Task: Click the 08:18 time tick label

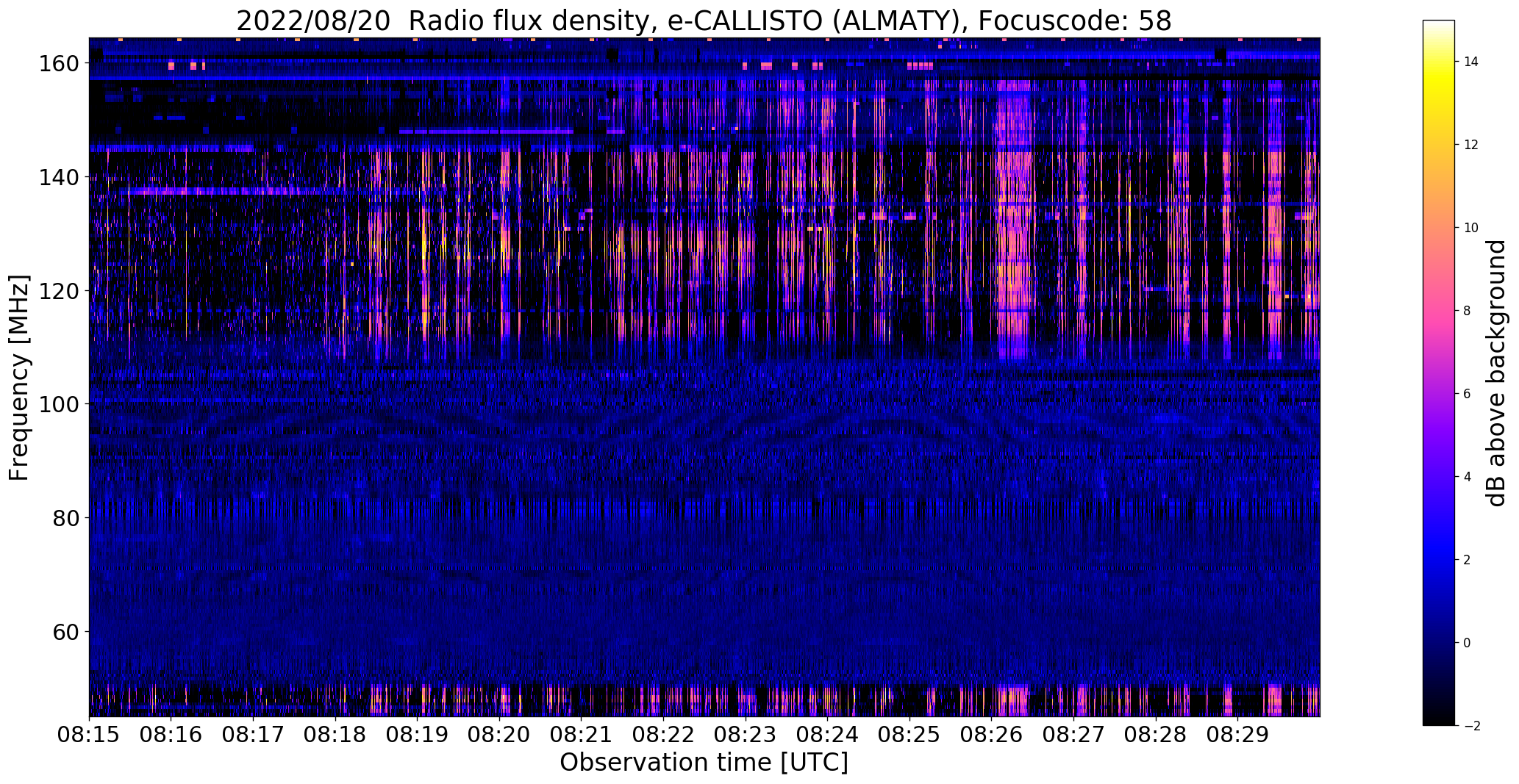Action: (335, 735)
